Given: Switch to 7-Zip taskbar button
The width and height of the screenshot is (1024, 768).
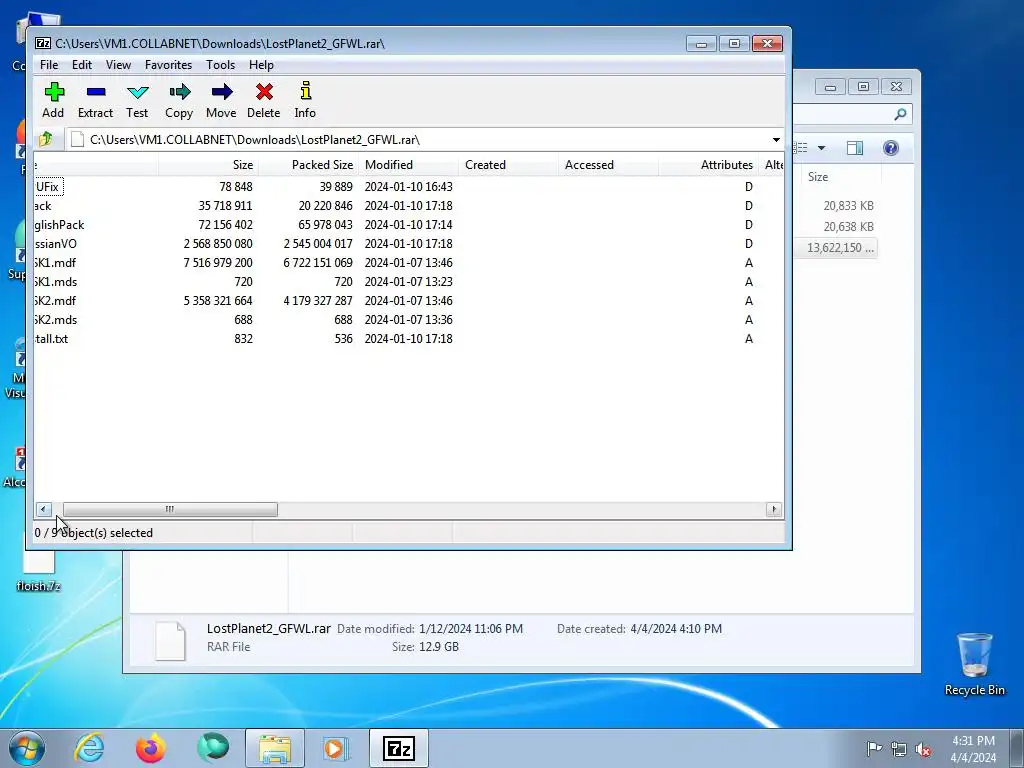Looking at the screenshot, I should 398,748.
